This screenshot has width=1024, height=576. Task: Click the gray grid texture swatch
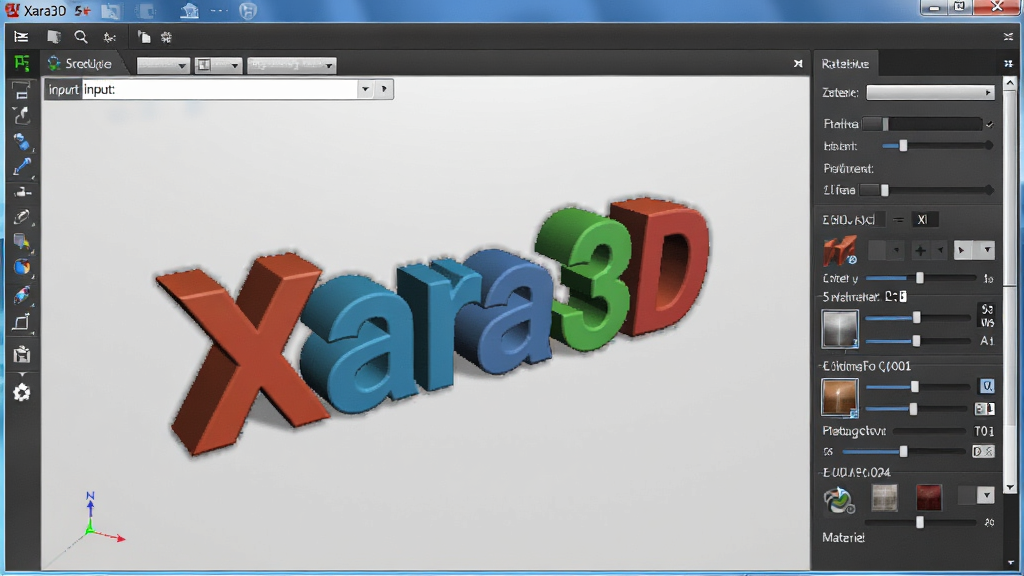885,498
